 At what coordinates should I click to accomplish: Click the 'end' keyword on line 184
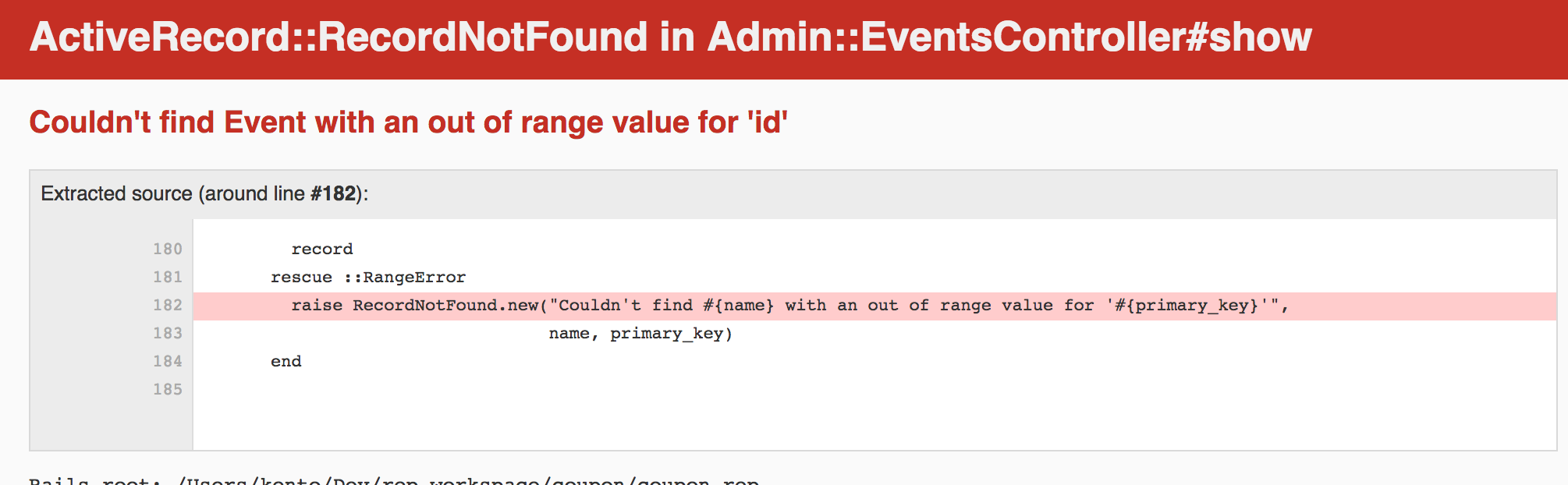pos(286,361)
